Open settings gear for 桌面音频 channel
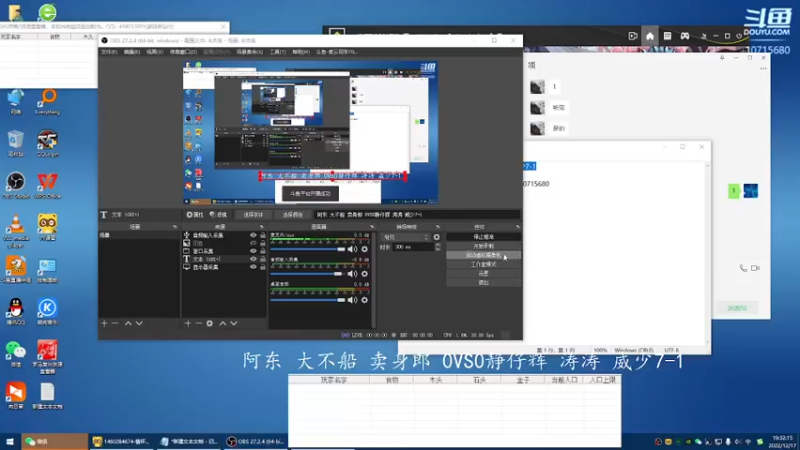 pos(364,300)
